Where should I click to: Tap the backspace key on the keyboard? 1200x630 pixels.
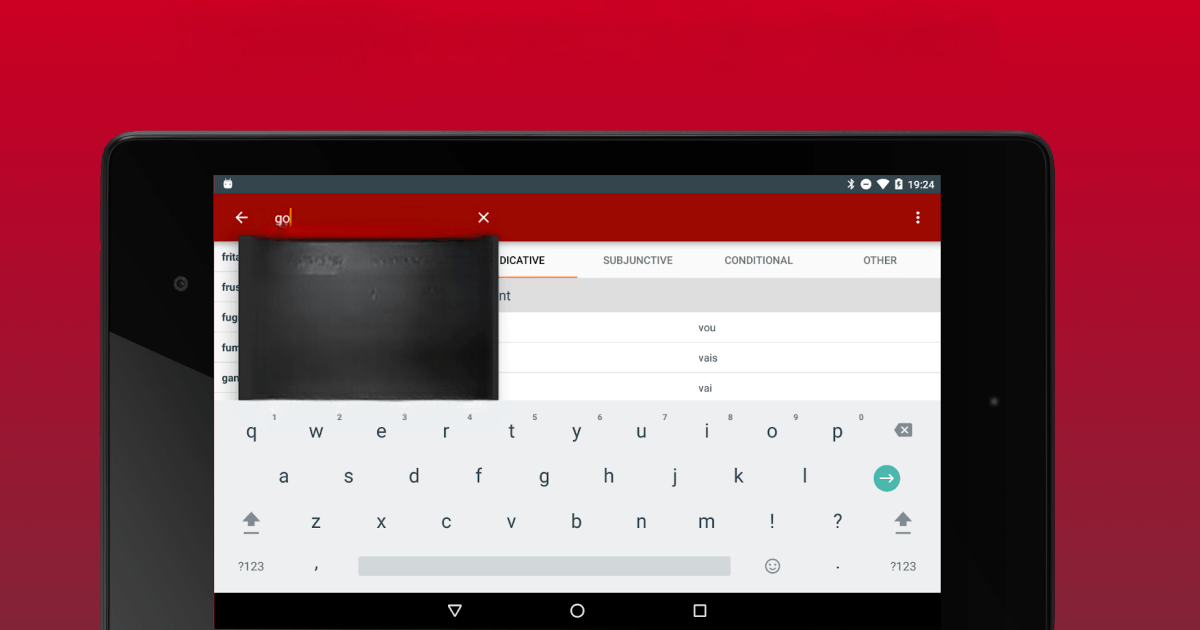click(903, 430)
